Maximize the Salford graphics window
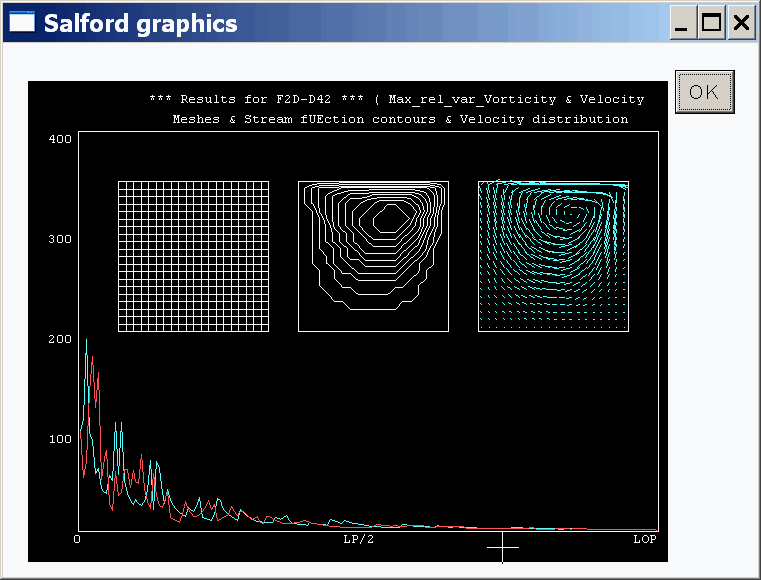The image size is (761, 580). tap(711, 23)
